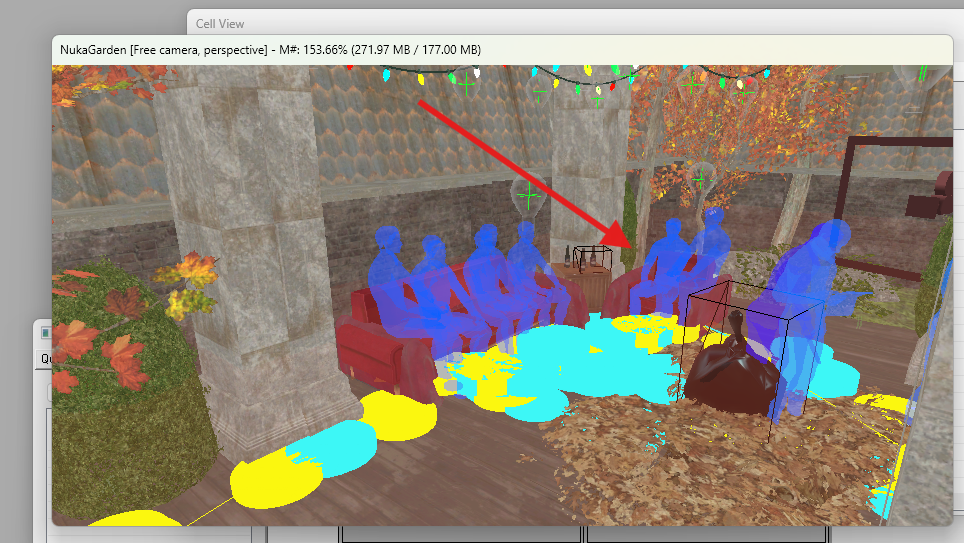Click the NukaGarden render window title bar

coord(502,50)
